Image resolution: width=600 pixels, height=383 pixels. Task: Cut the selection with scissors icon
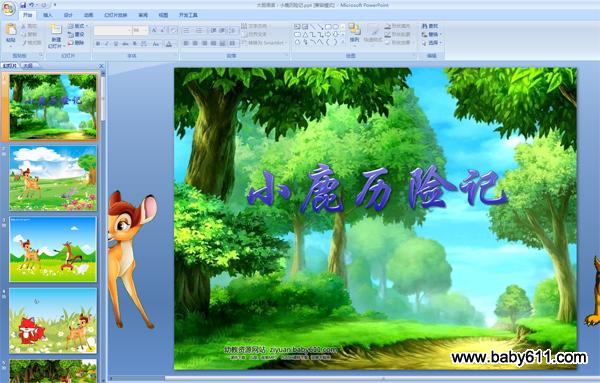click(29, 26)
